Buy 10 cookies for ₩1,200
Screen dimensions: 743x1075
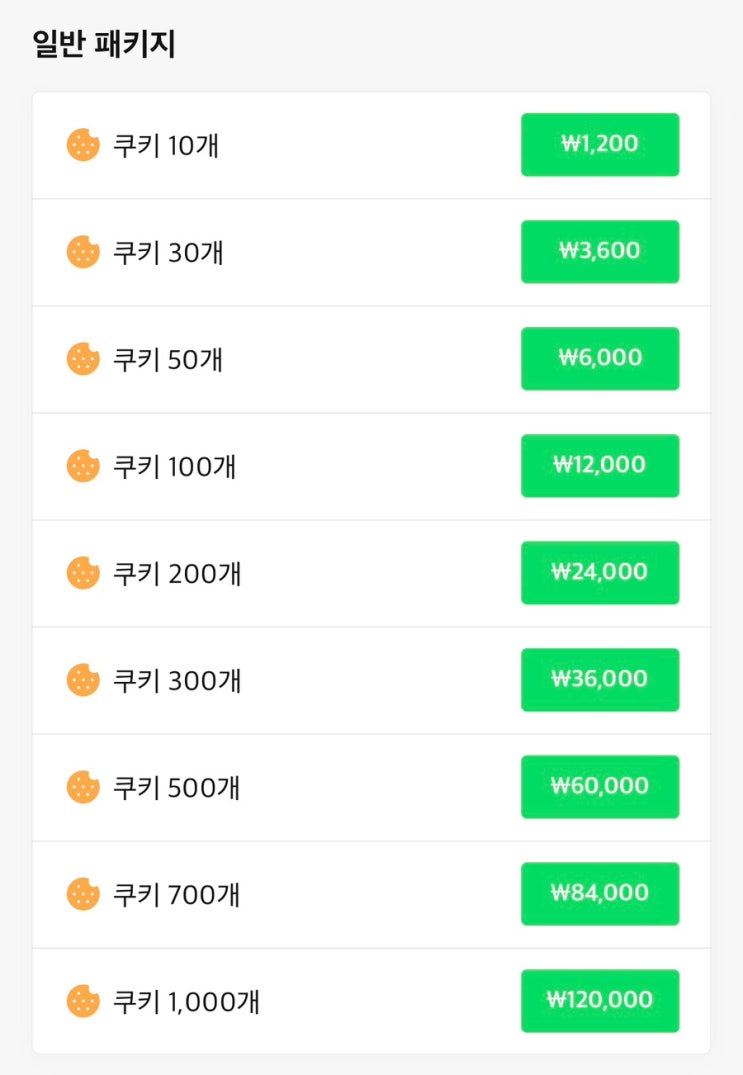click(600, 145)
